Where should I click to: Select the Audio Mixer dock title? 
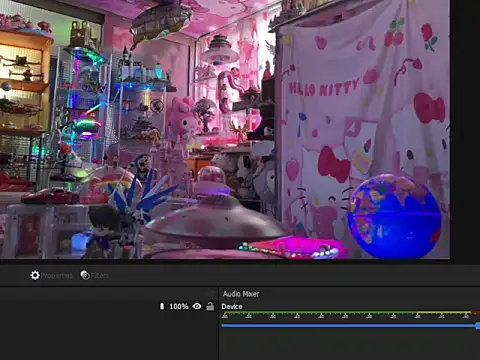[241, 294]
